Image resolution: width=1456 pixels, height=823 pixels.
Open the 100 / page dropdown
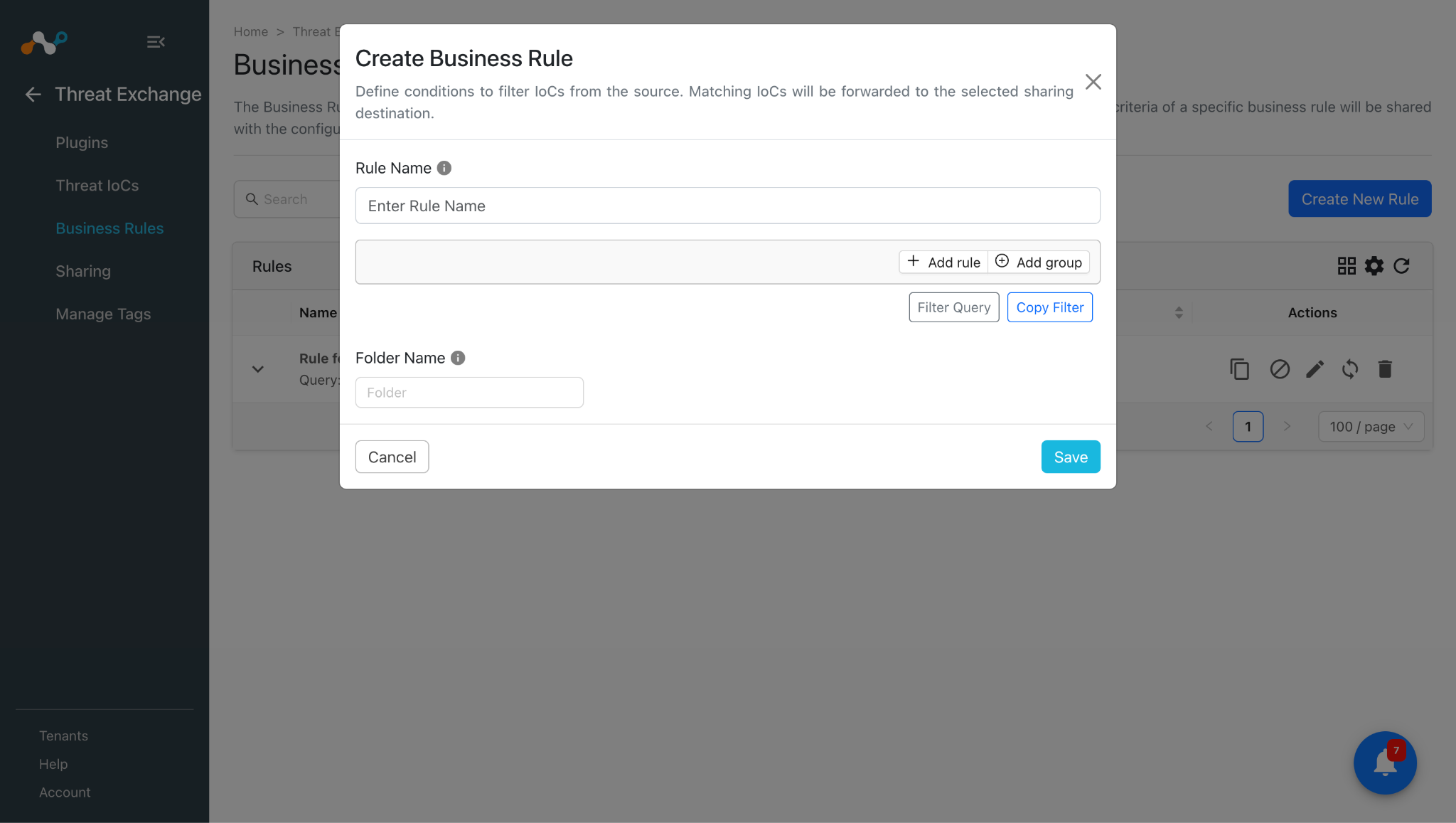point(1371,427)
